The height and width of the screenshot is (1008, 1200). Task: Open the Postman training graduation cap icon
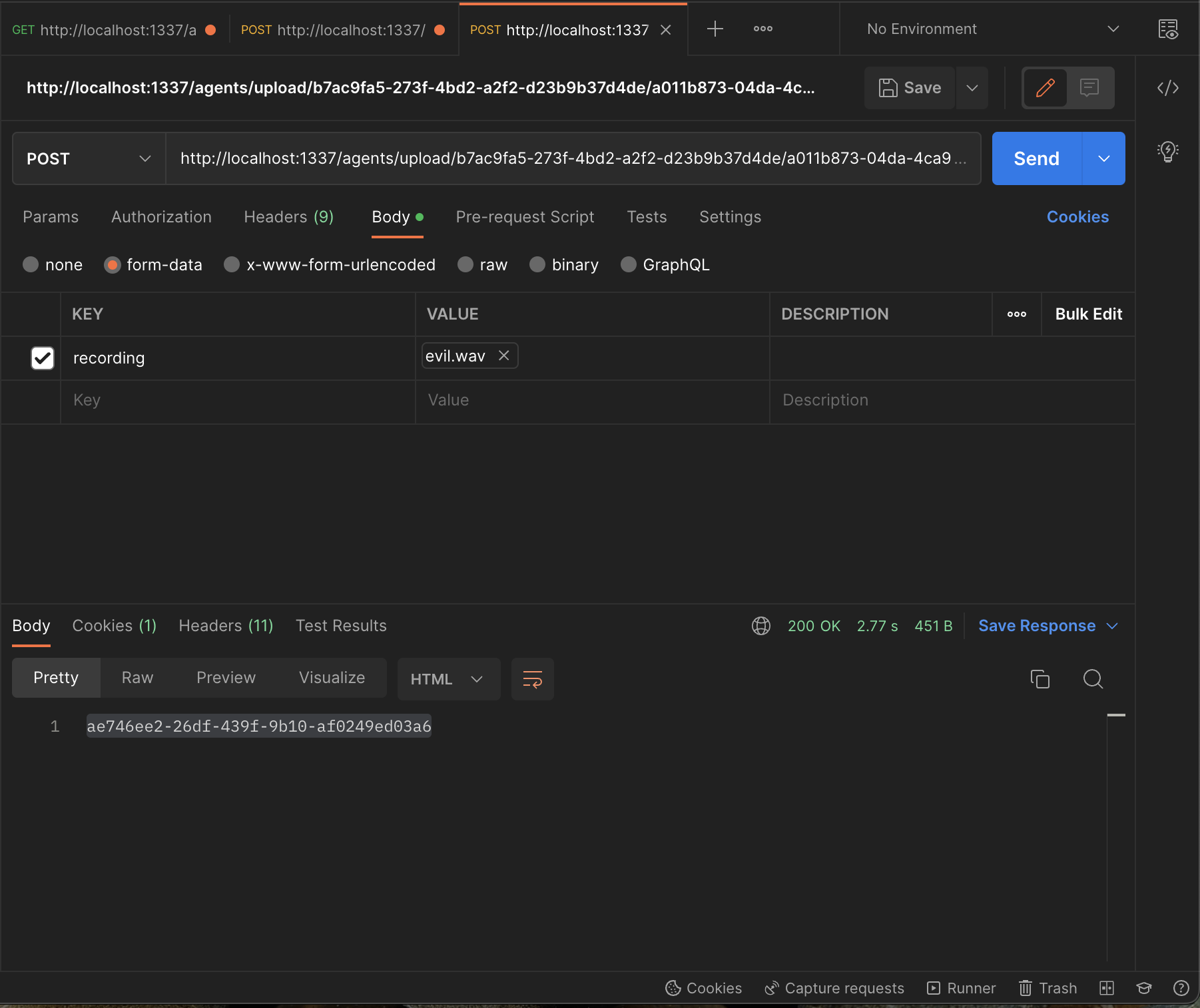tap(1143, 988)
